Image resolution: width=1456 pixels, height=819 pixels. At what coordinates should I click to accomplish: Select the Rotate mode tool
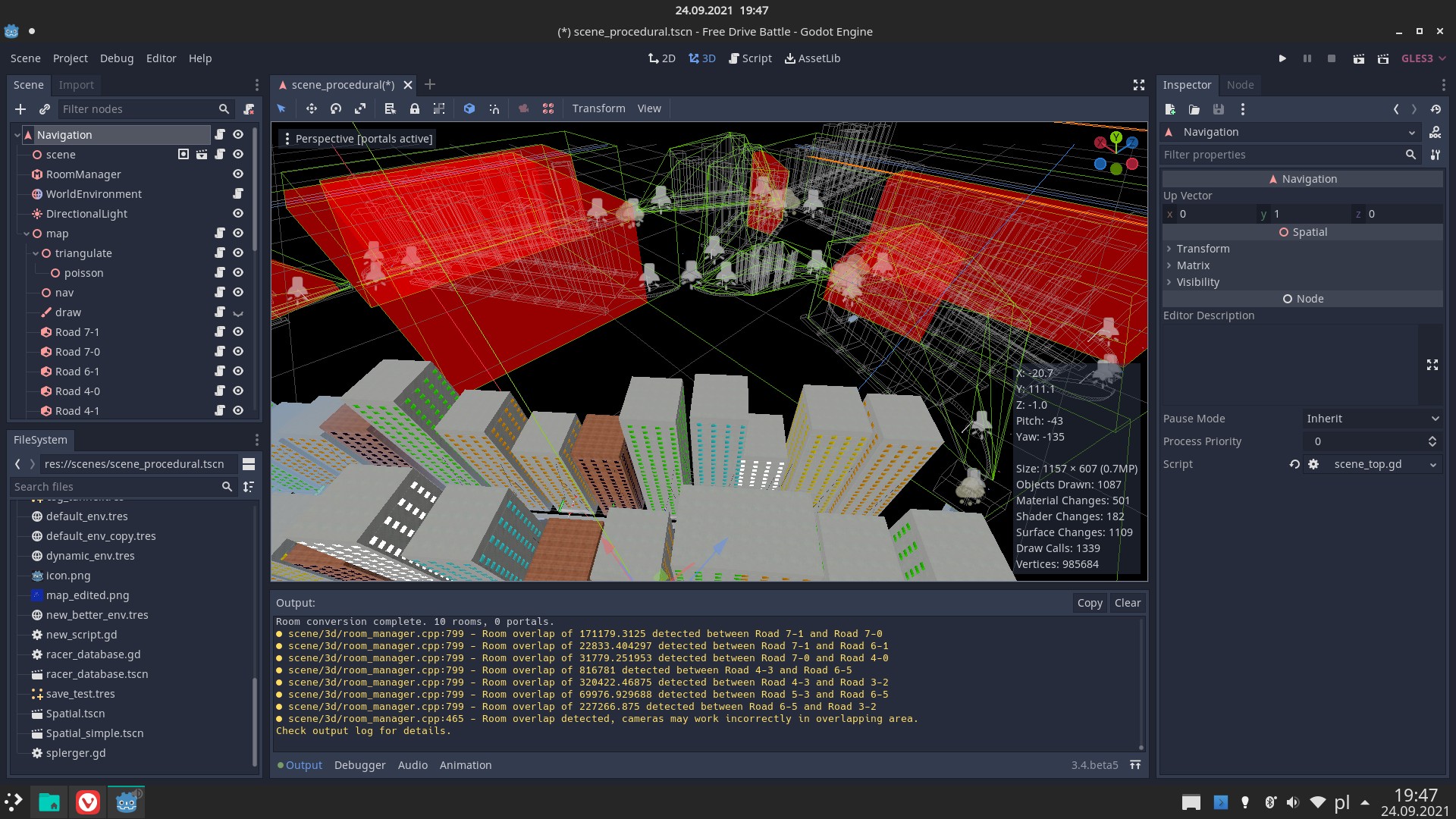336,108
